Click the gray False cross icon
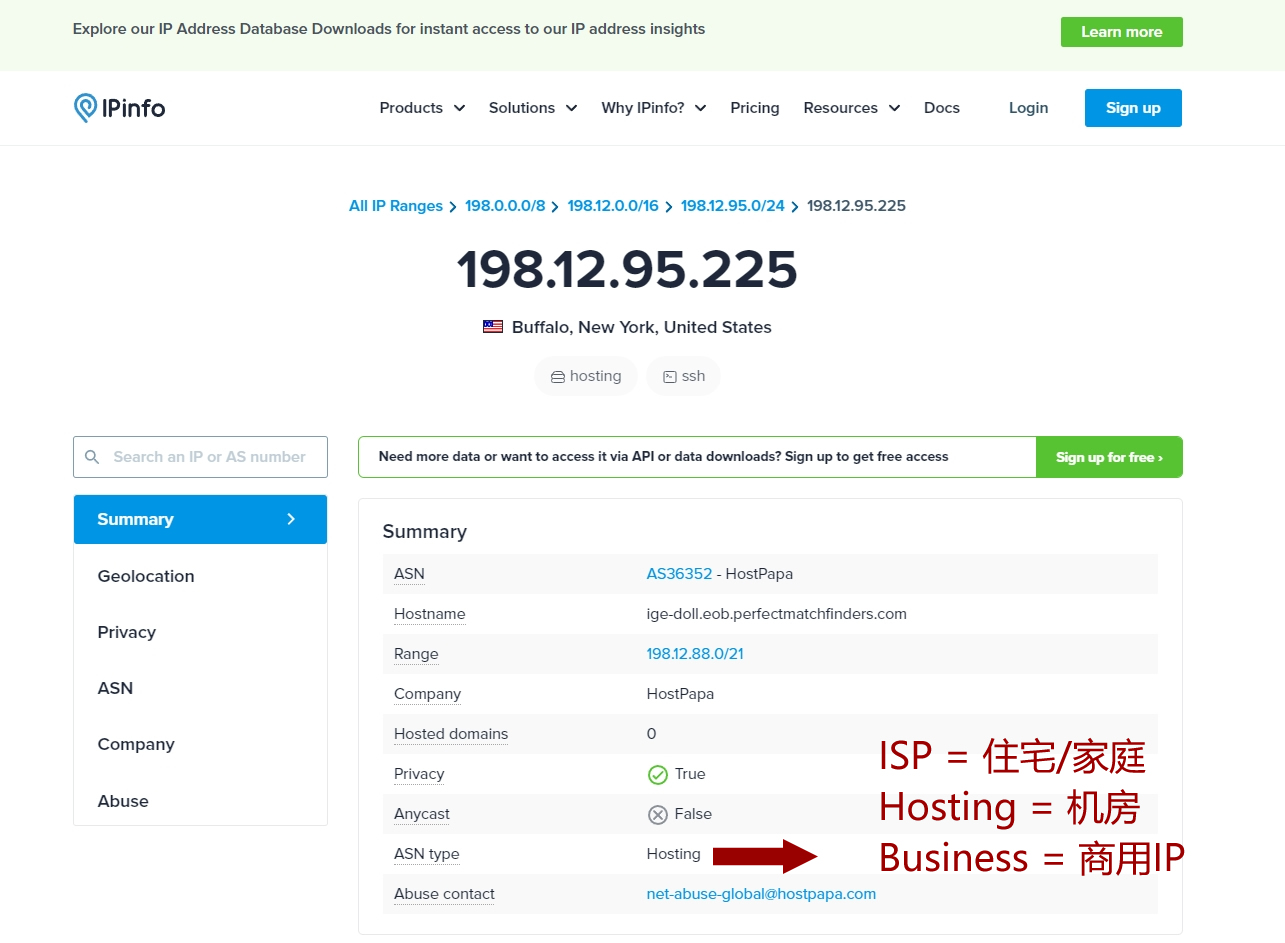Viewport: 1285px width, 943px height. 658,814
